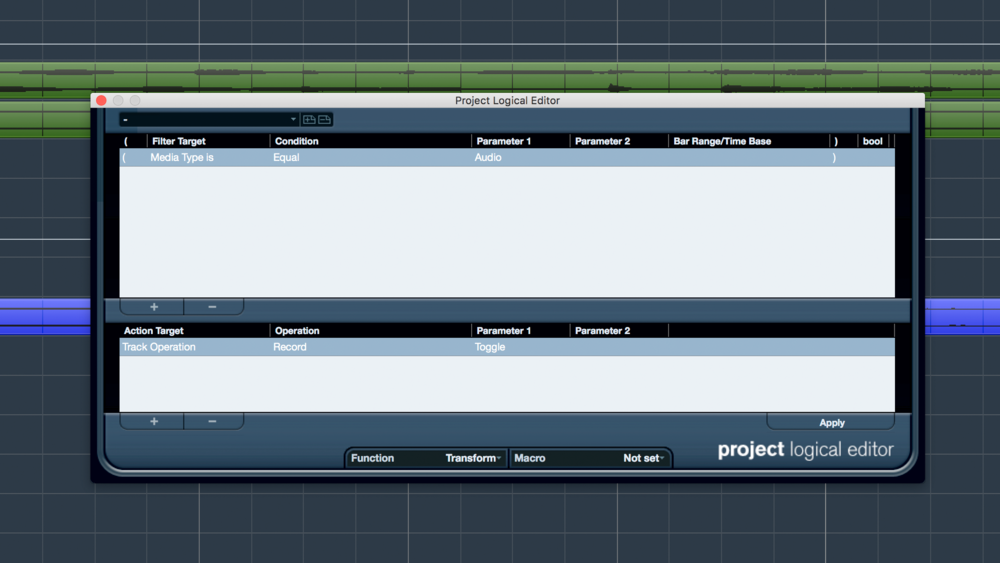Change the Equal condition cell
Image resolution: width=1000 pixels, height=563 pixels.
coord(370,158)
